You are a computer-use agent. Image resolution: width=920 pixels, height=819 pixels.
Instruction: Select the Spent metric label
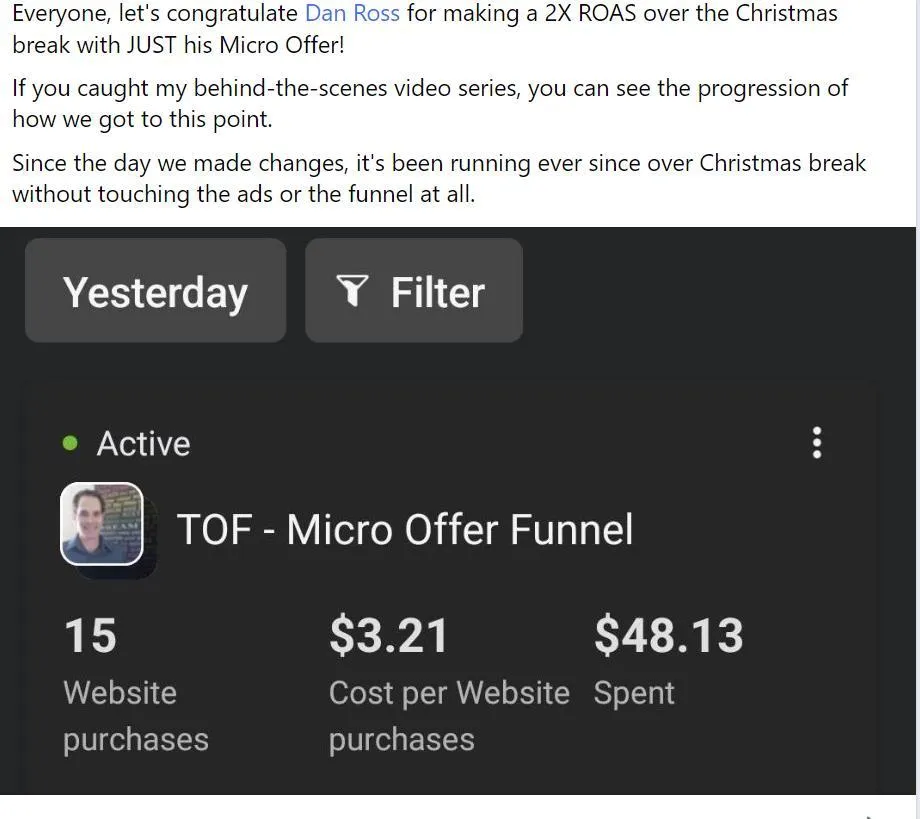pyautogui.click(x=634, y=693)
